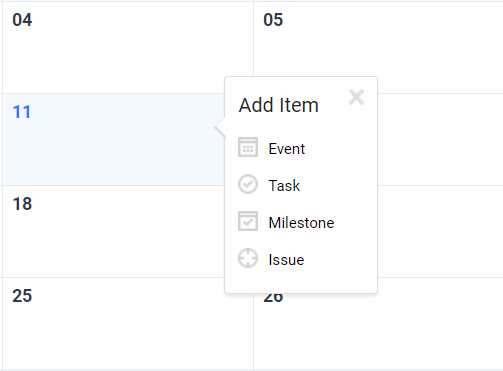Click the date number 25
This screenshot has height=371, width=503.
point(22,296)
